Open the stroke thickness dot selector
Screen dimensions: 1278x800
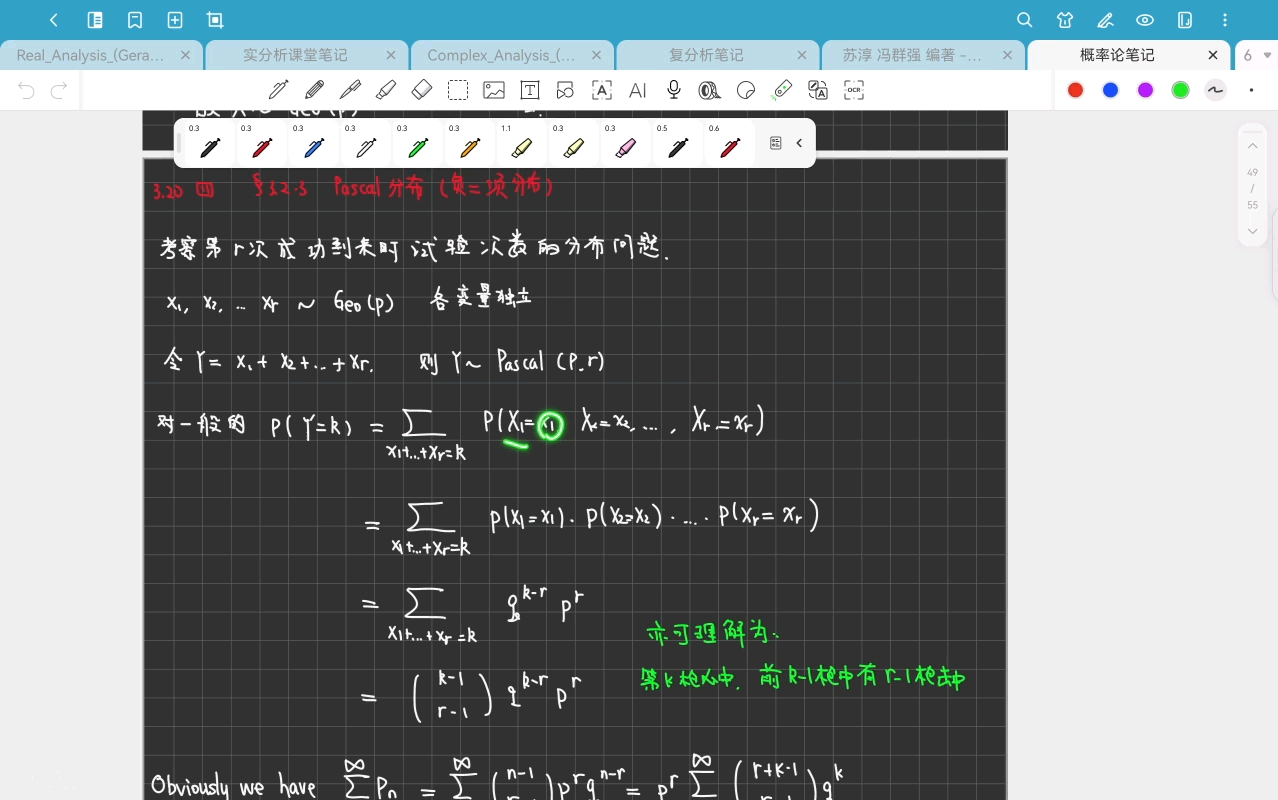click(x=1251, y=90)
